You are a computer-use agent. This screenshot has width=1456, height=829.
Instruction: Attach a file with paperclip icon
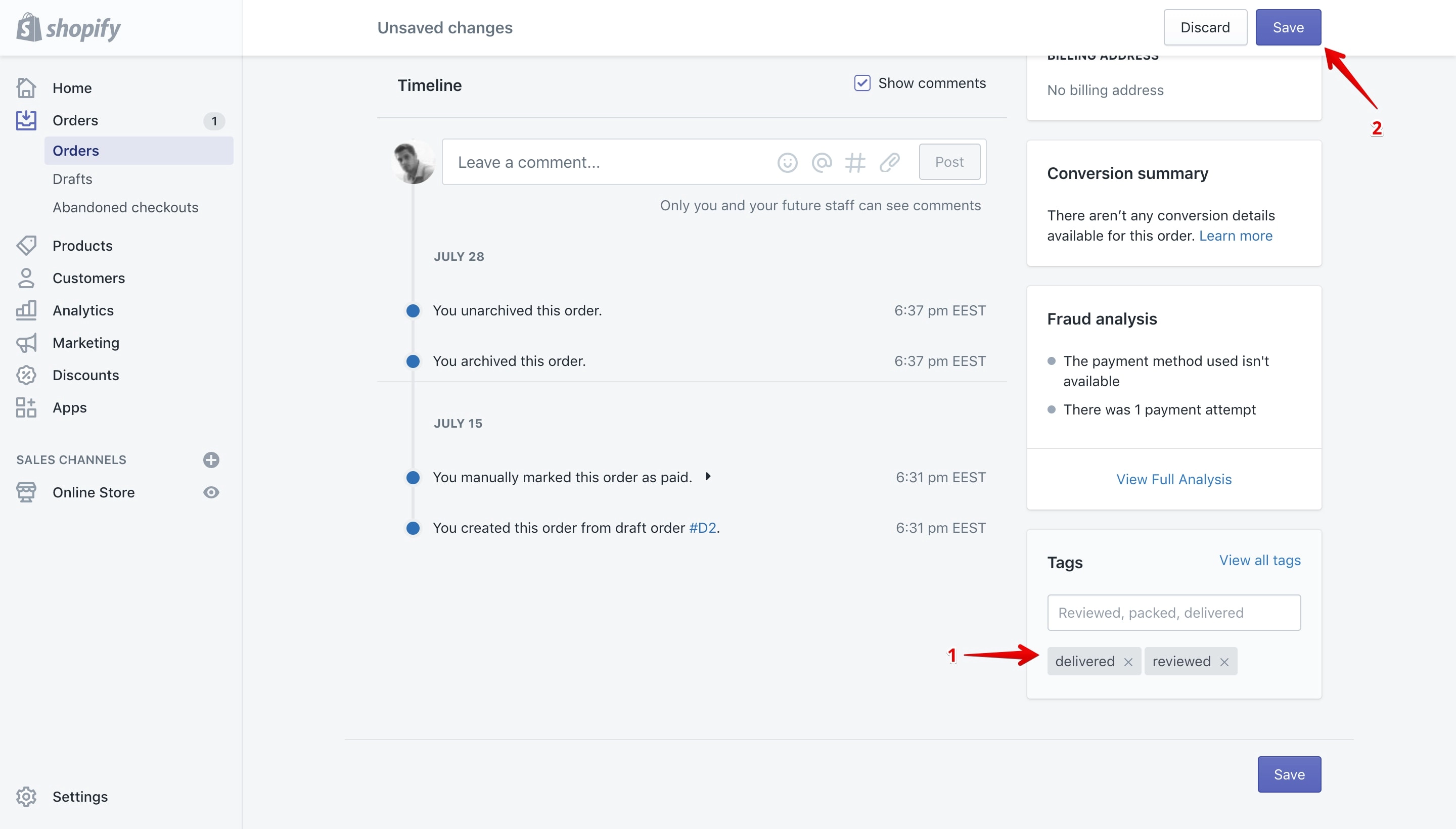click(889, 162)
